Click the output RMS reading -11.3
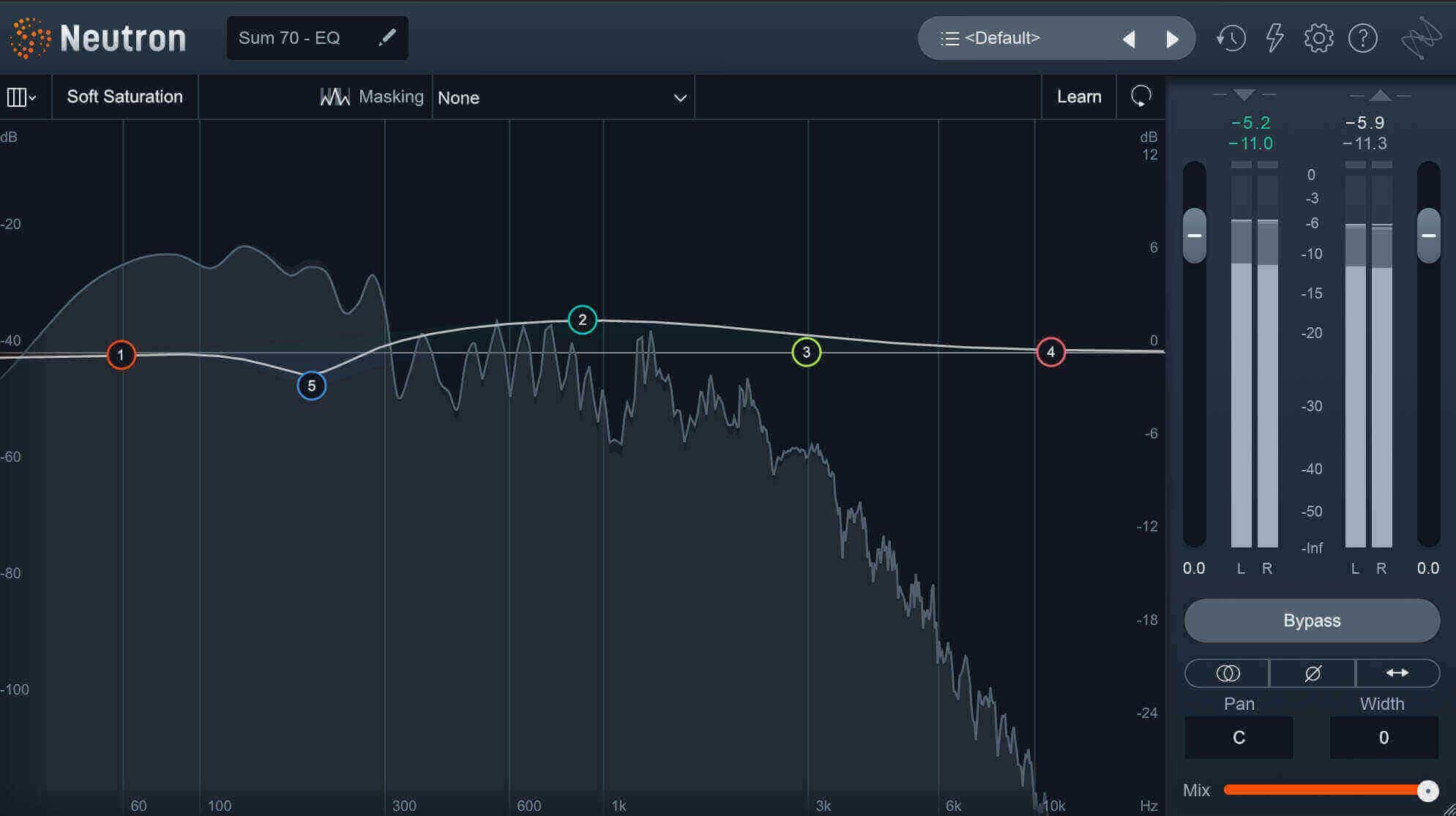 (x=1365, y=143)
